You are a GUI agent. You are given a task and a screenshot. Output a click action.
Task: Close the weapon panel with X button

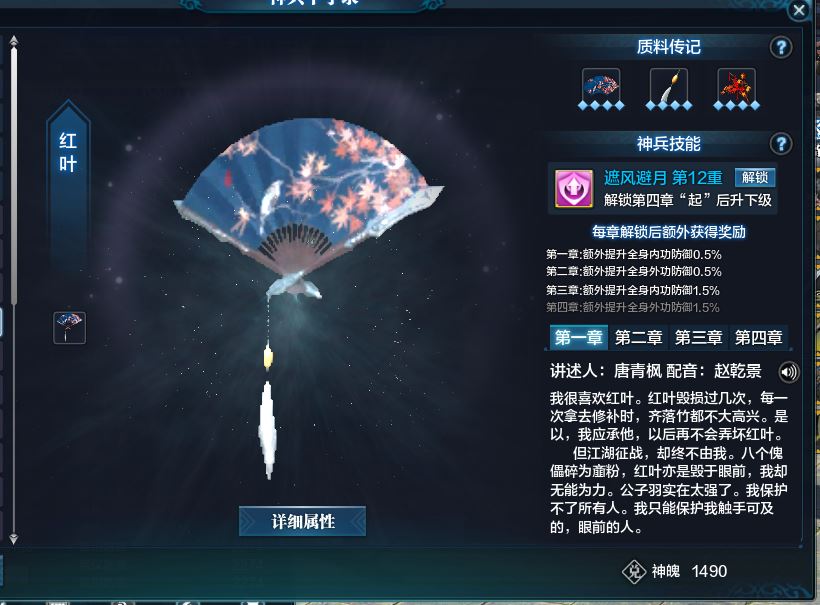799,9
